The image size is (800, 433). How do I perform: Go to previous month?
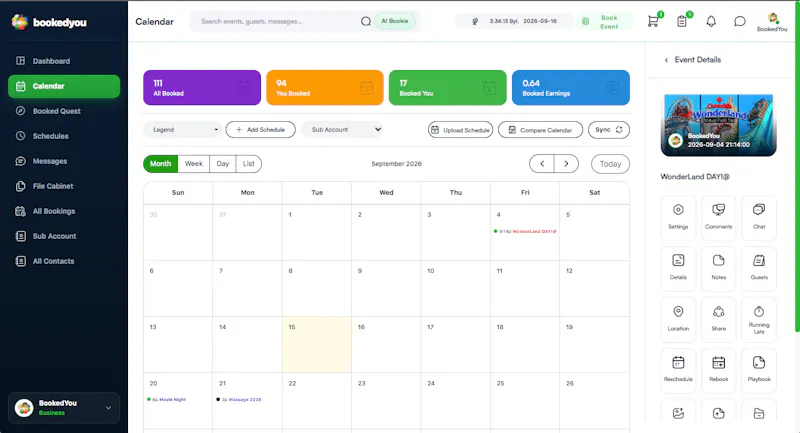(x=542, y=164)
